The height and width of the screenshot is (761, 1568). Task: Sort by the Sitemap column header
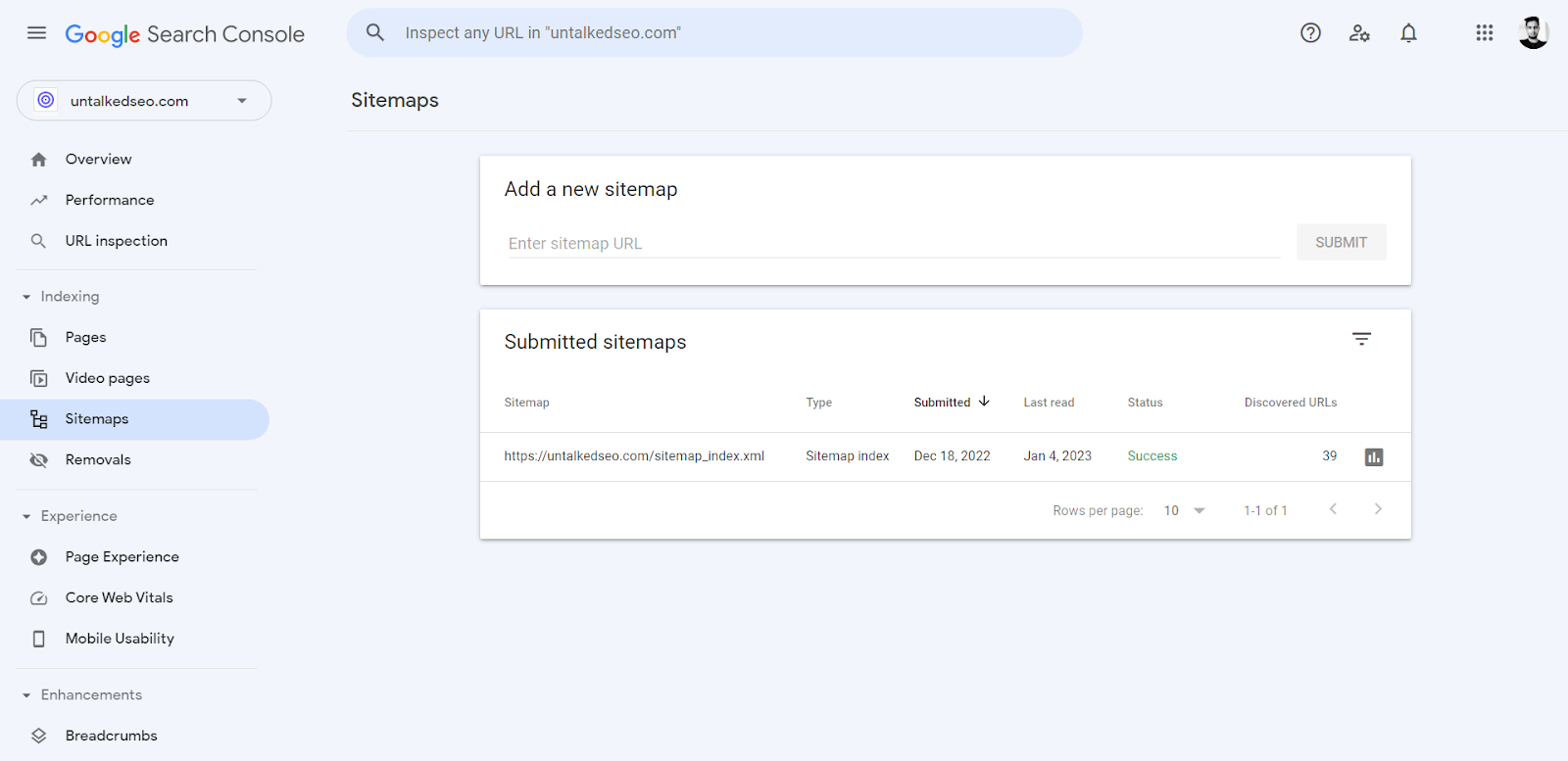(x=526, y=403)
